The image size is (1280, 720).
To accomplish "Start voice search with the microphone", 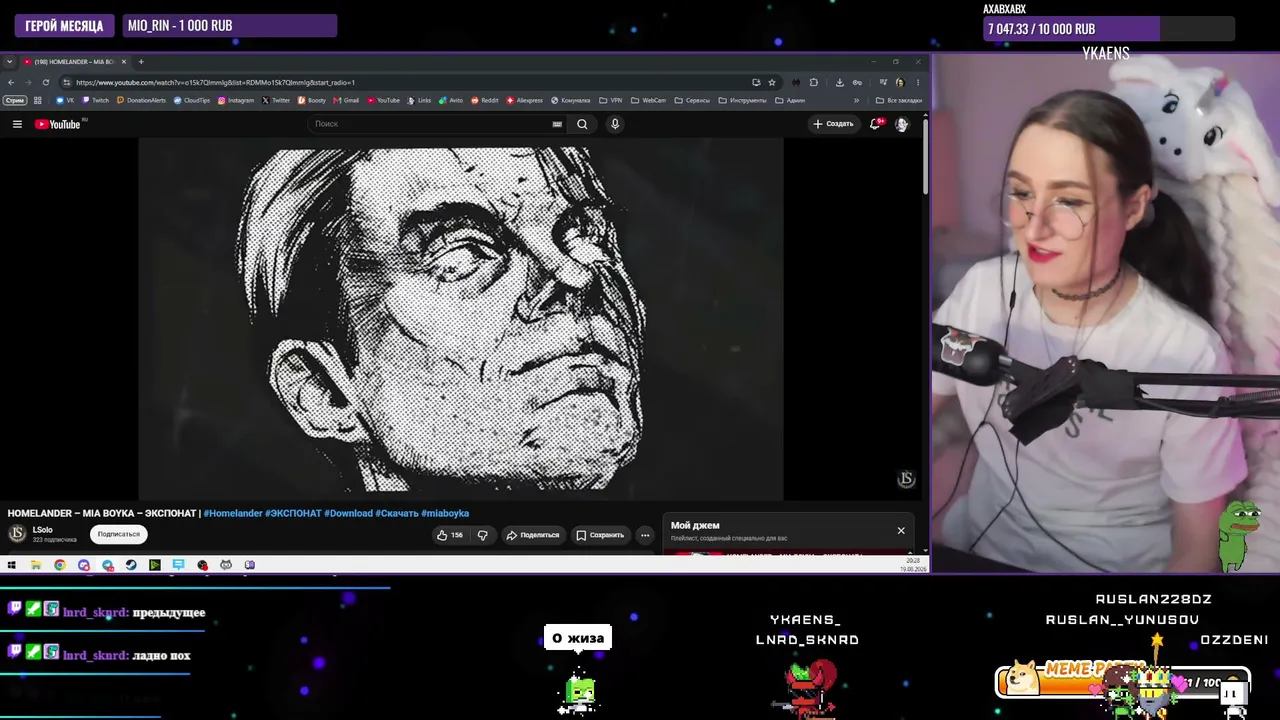I will click(615, 124).
